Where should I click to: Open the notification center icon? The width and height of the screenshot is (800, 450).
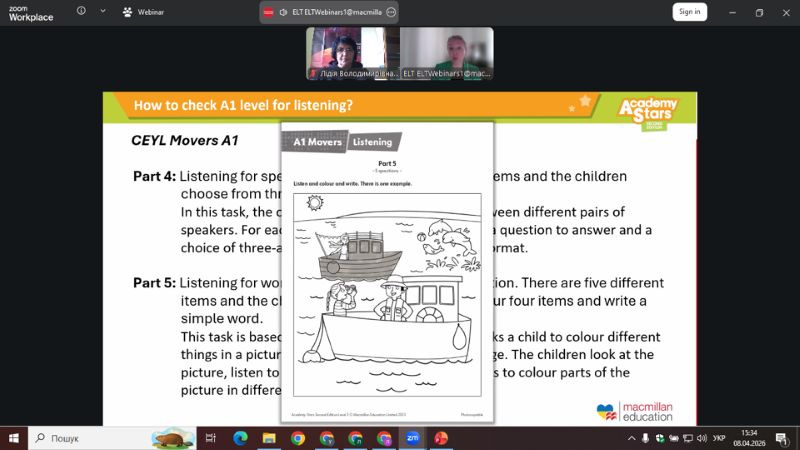(x=782, y=438)
